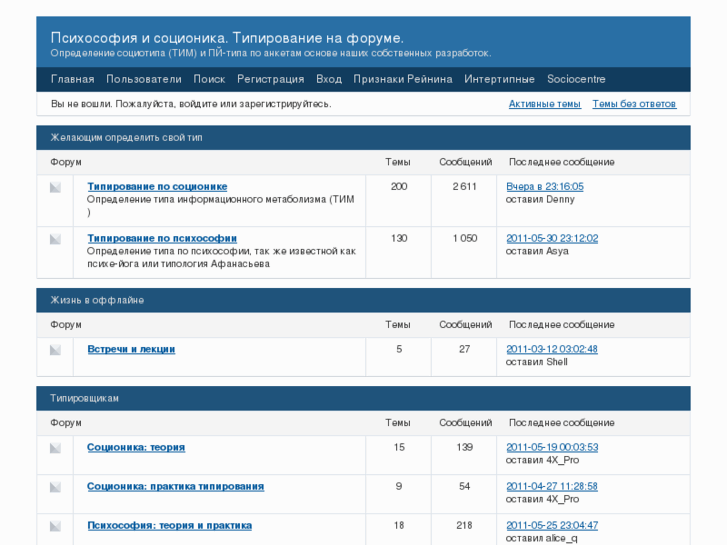Click the category header Желающим определить свой тип

coord(127,138)
